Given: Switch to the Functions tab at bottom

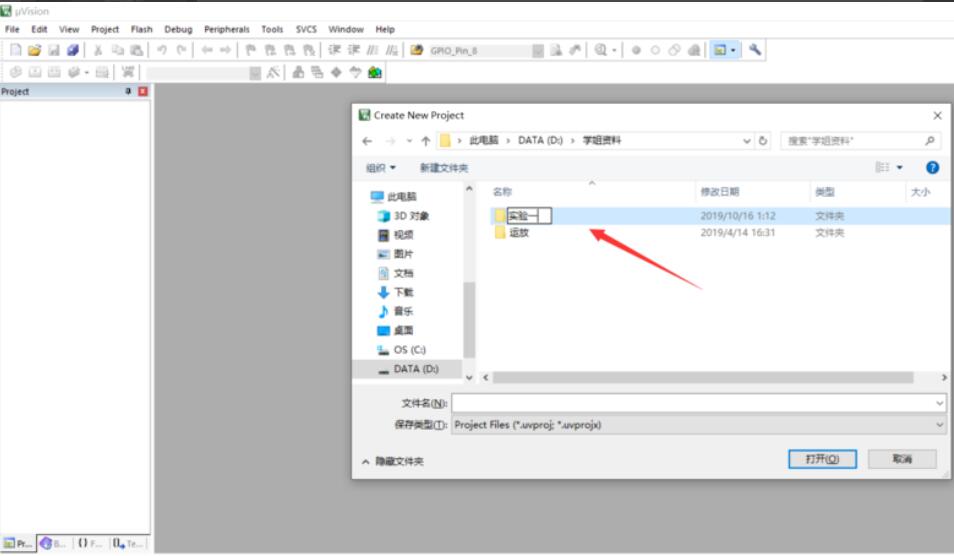Looking at the screenshot, I should pyautogui.click(x=90, y=543).
